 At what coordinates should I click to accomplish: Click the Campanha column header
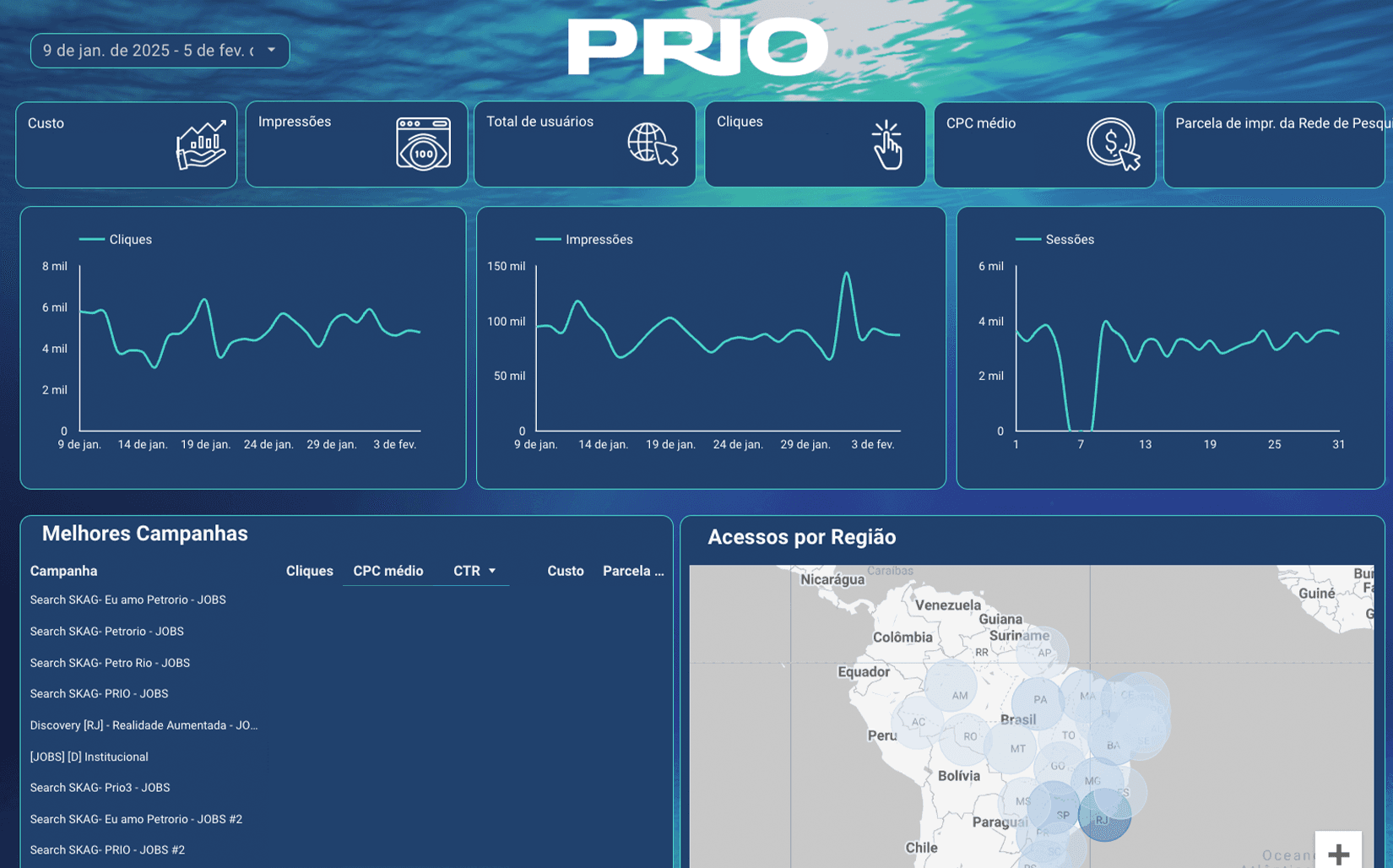(63, 571)
